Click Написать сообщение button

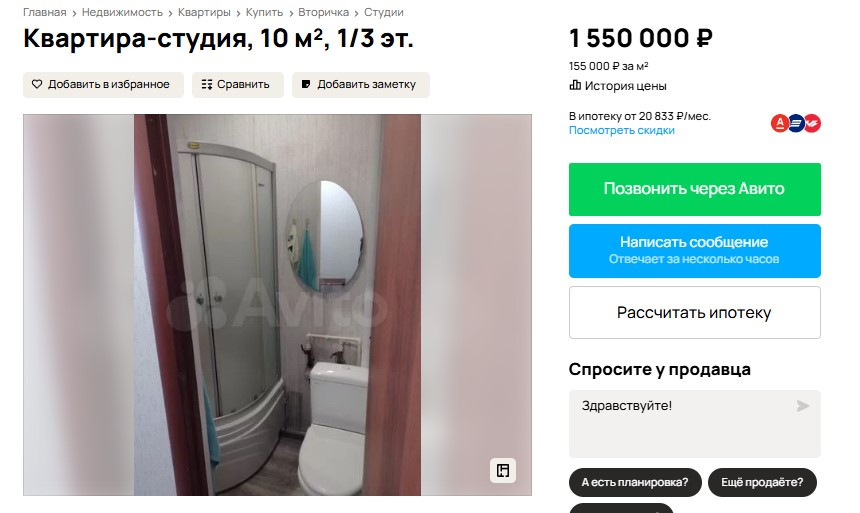click(694, 251)
